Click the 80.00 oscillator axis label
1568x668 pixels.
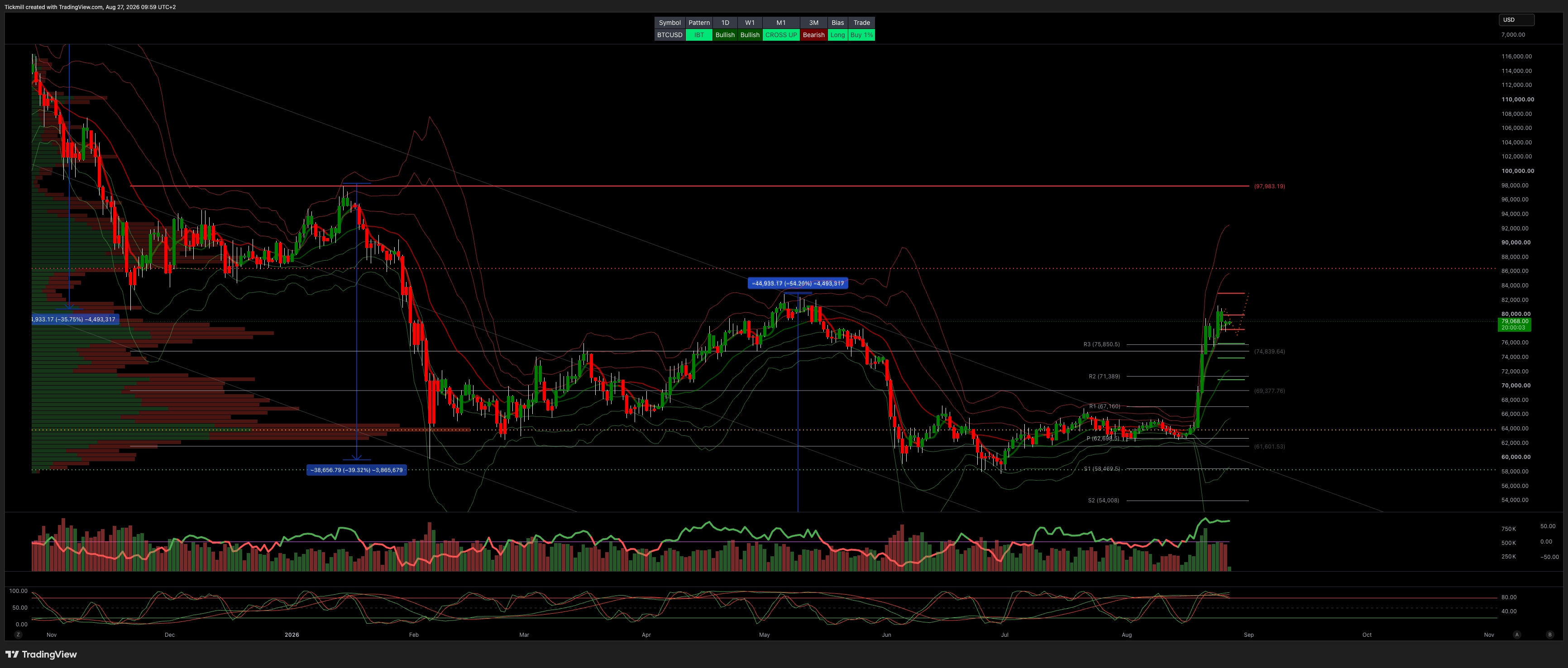pos(1509,597)
